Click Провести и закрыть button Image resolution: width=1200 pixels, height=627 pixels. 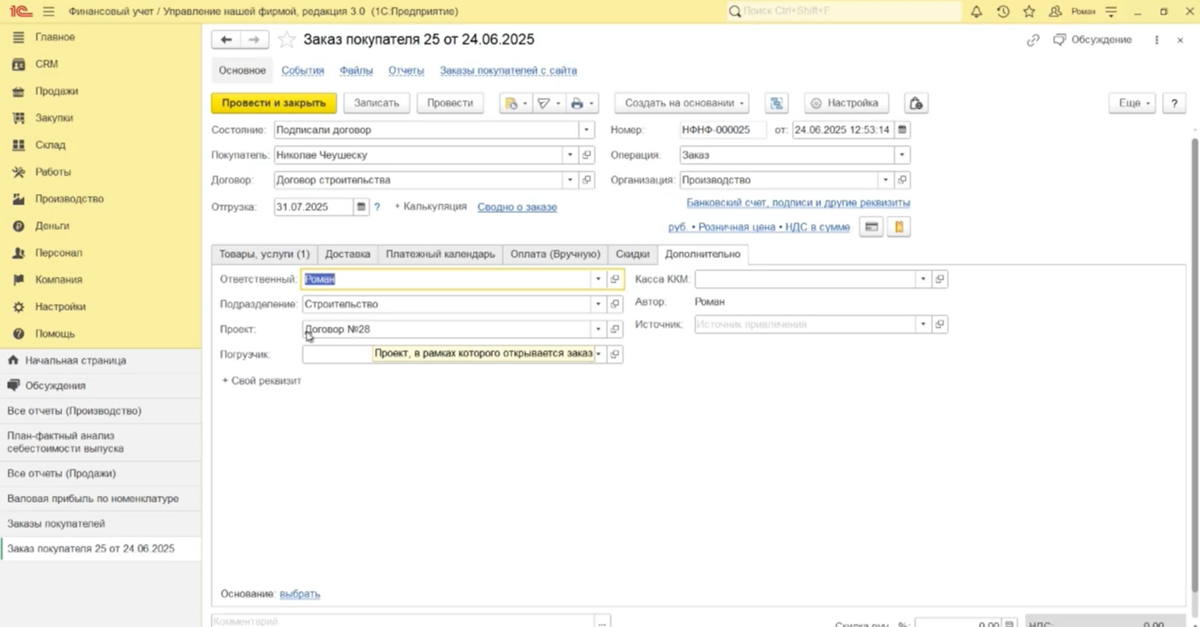coord(274,103)
